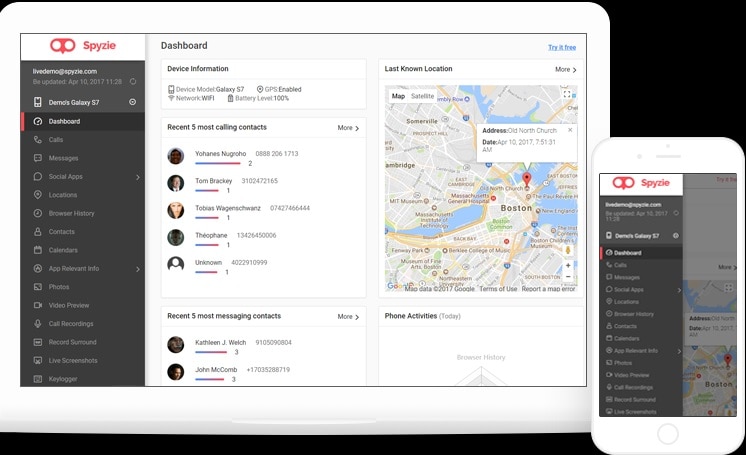Click the Spyzie logo in laptop sidebar
The image size is (746, 455).
pyautogui.click(x=83, y=46)
